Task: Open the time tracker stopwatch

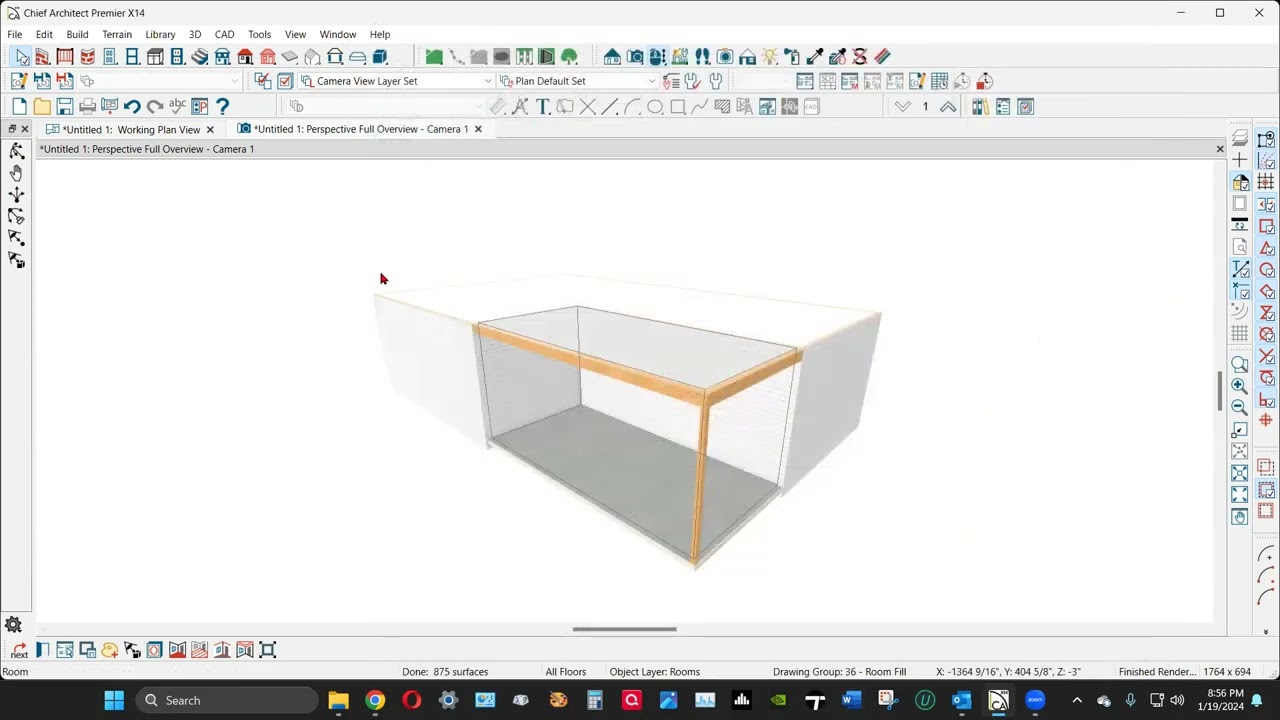Action: coord(984,81)
